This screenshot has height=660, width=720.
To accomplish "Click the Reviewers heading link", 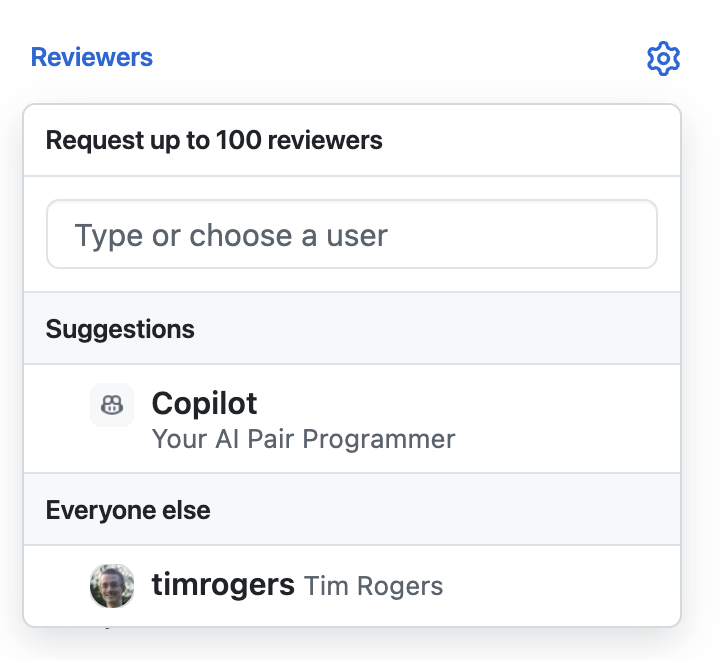I will 92,57.
